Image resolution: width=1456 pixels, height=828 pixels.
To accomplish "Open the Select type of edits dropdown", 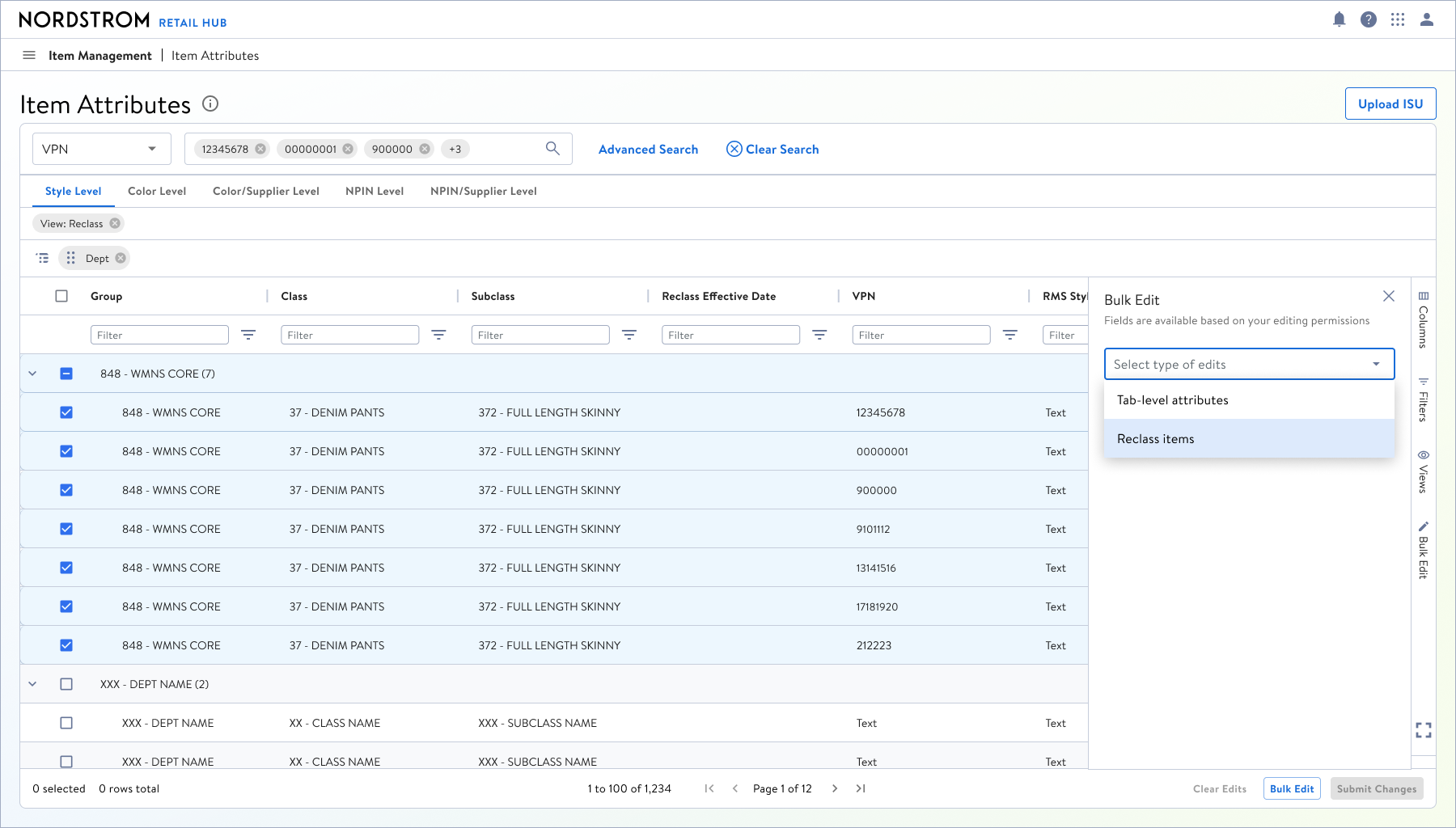I will [x=1249, y=364].
